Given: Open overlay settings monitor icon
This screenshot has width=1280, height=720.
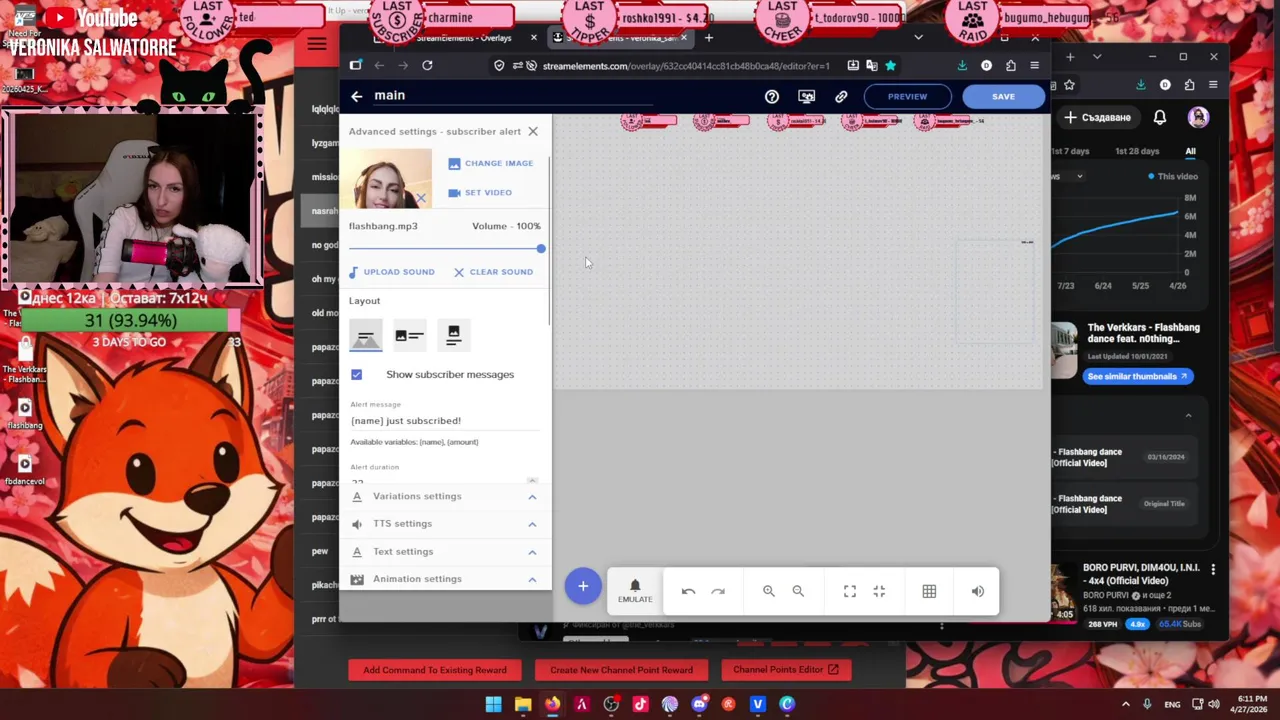Looking at the screenshot, I should click(x=806, y=97).
